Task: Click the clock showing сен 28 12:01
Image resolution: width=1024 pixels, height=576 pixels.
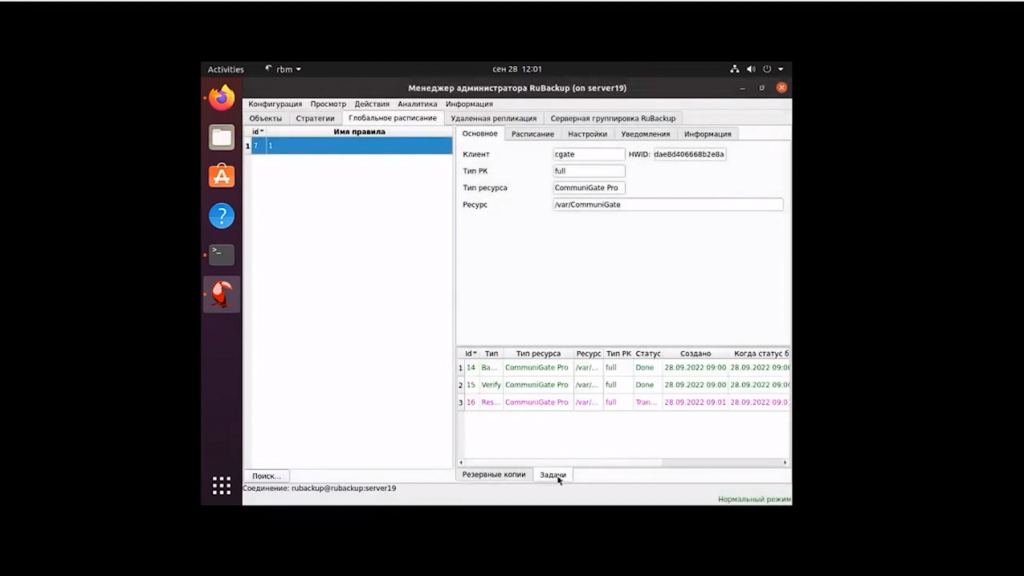Action: coord(517,69)
